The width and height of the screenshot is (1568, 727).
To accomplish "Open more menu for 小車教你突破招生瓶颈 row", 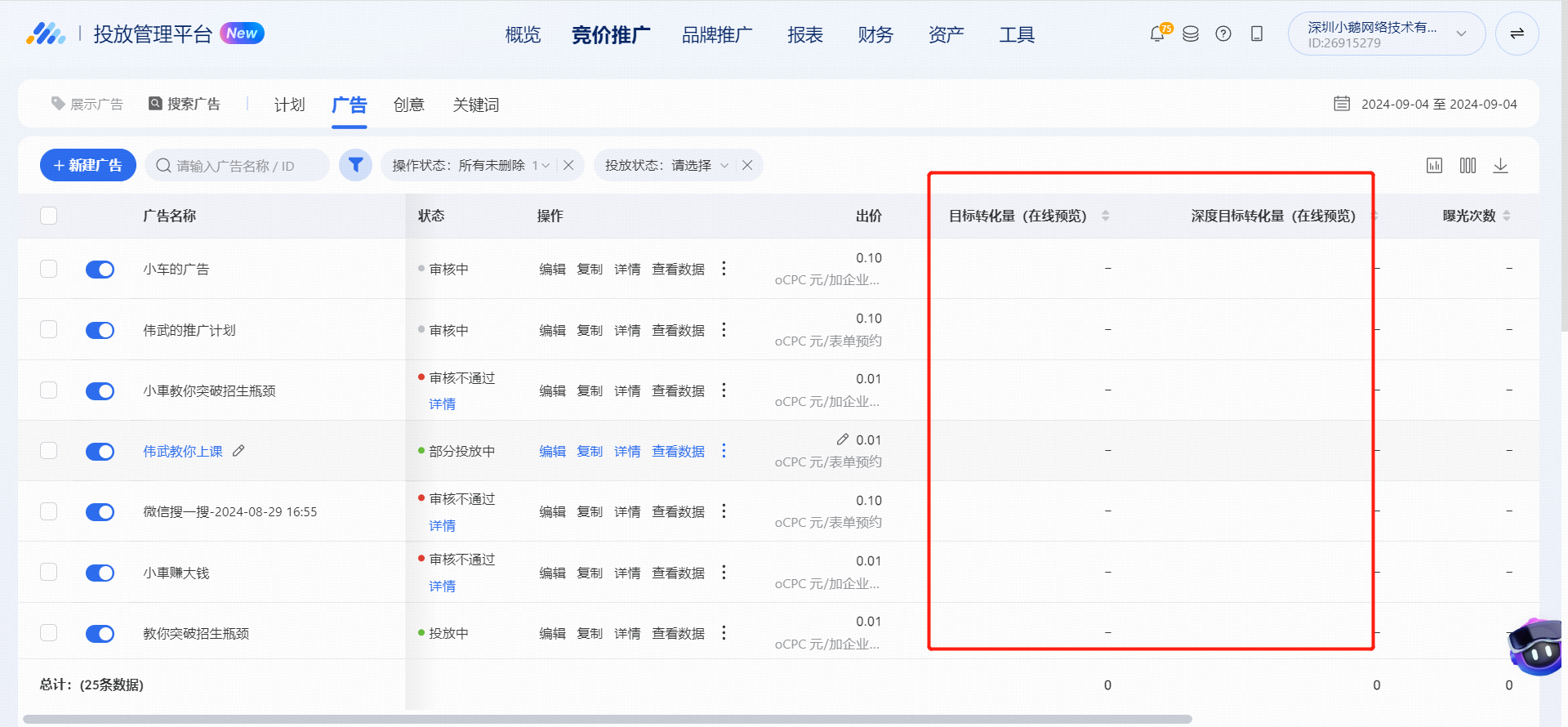I will (724, 390).
